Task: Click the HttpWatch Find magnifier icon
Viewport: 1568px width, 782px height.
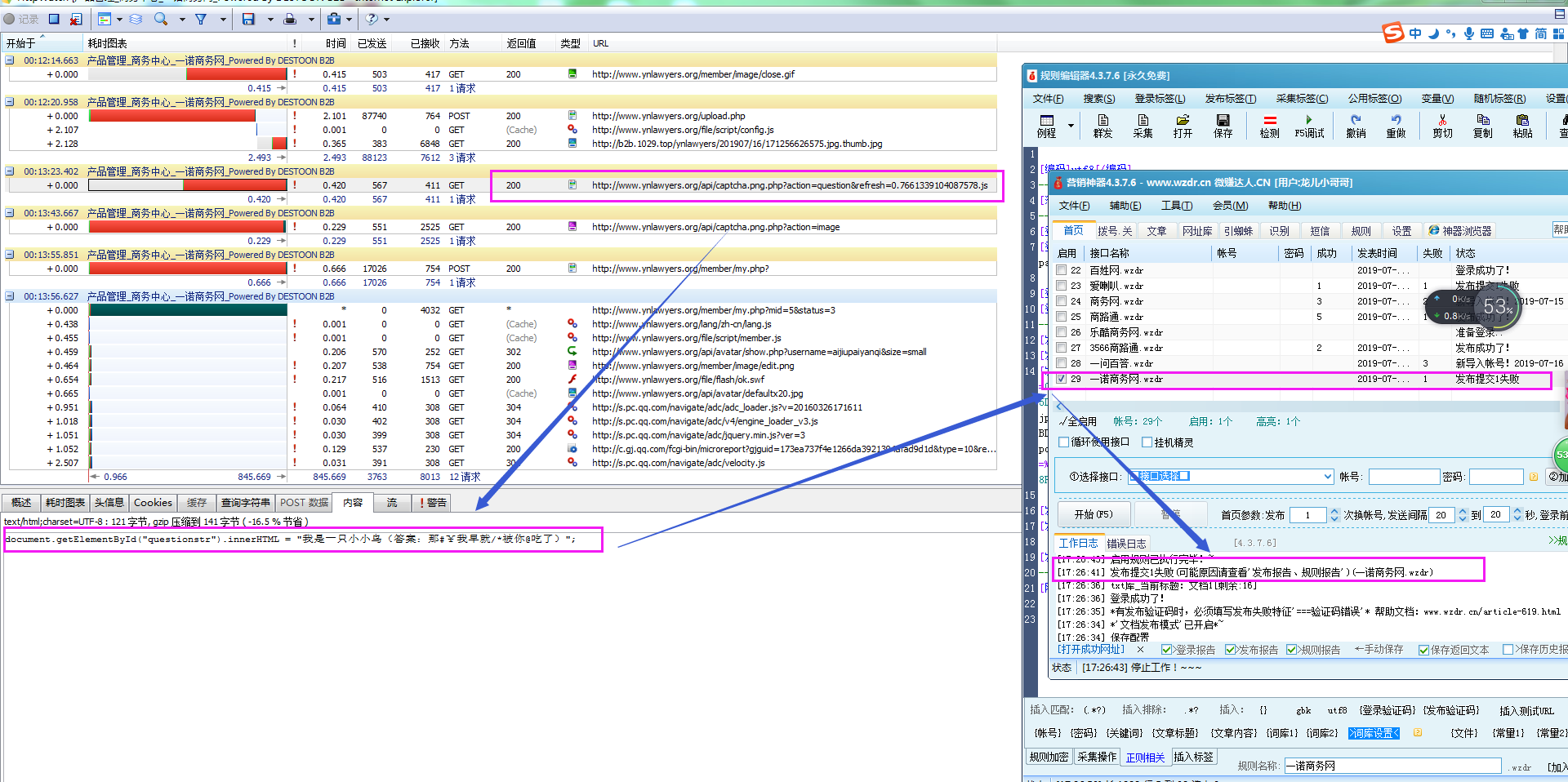Action: click(161, 19)
